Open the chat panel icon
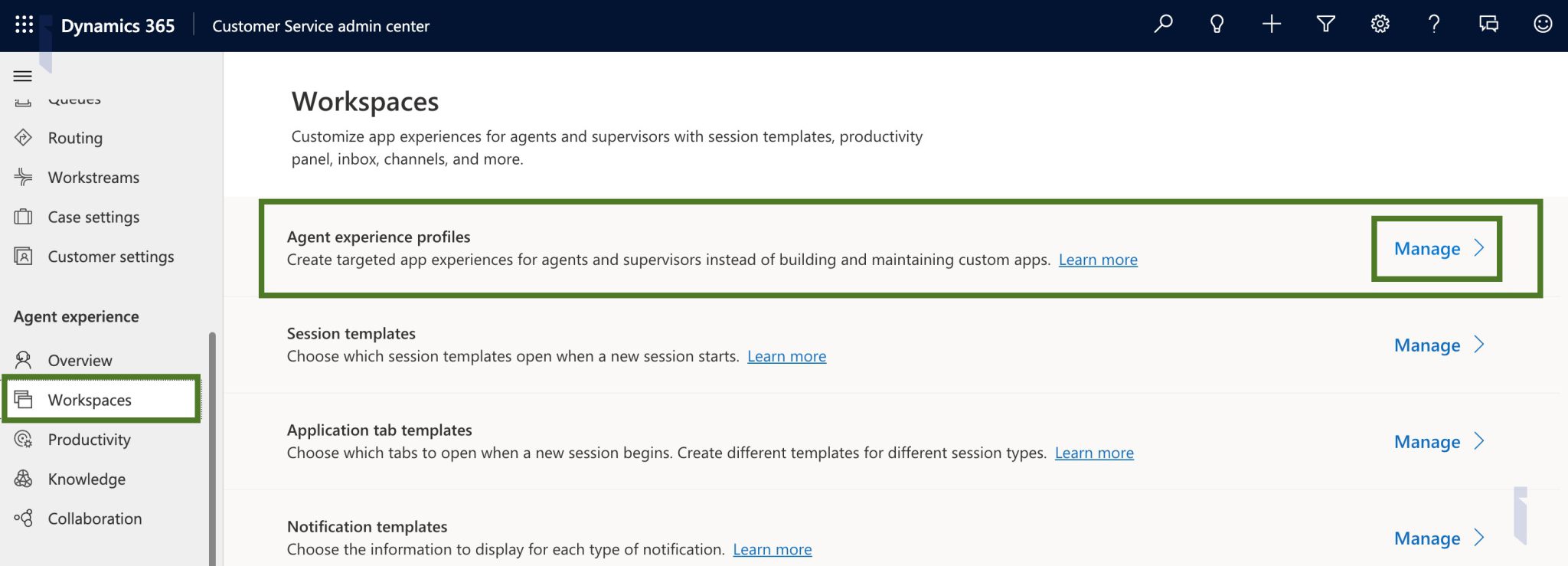 tap(1488, 25)
